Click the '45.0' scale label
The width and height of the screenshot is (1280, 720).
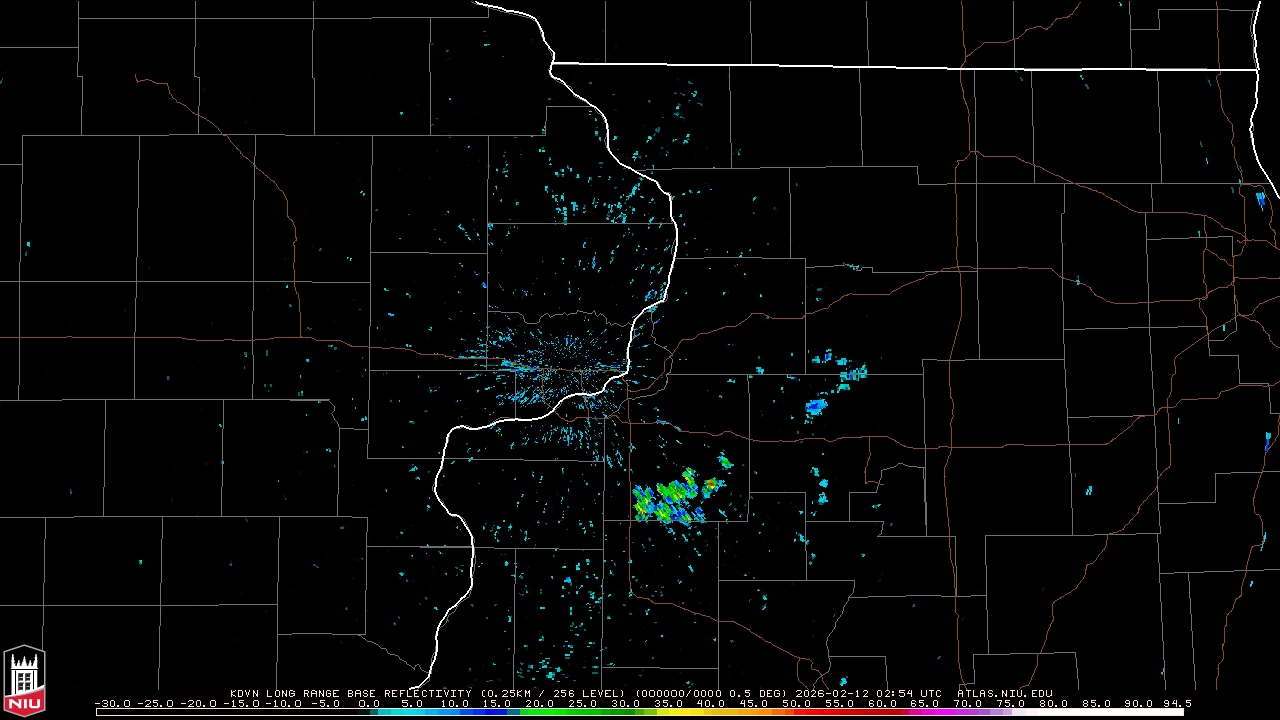[x=754, y=703]
